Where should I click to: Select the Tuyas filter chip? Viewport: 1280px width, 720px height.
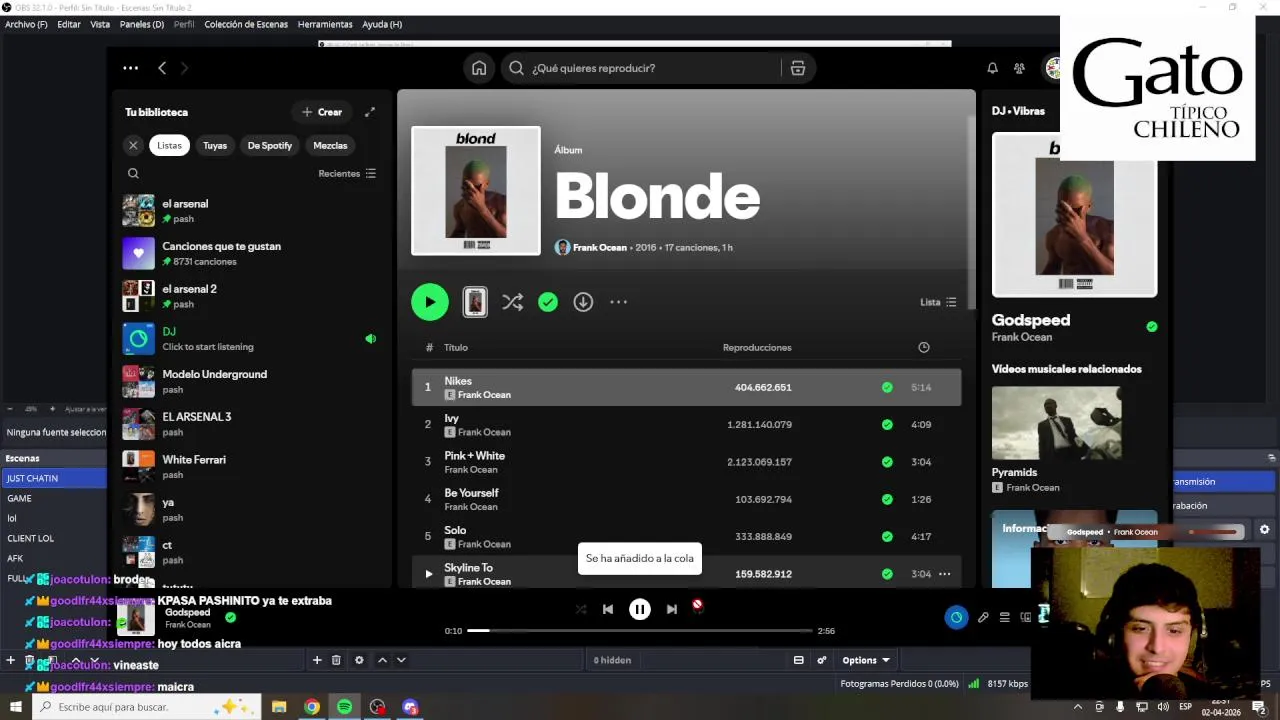[x=215, y=145]
